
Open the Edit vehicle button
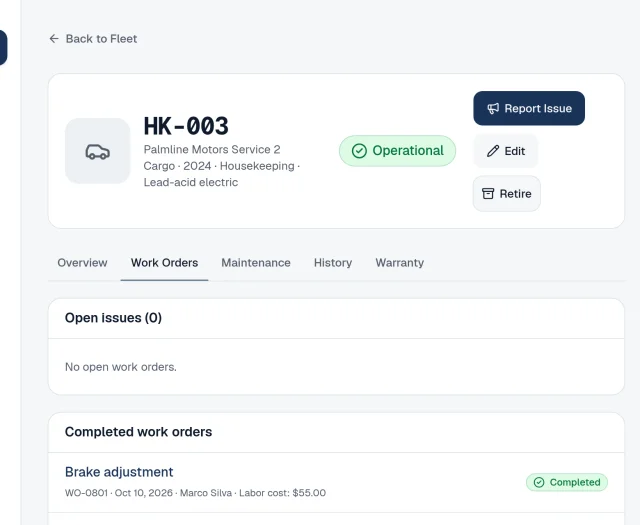[506, 151]
